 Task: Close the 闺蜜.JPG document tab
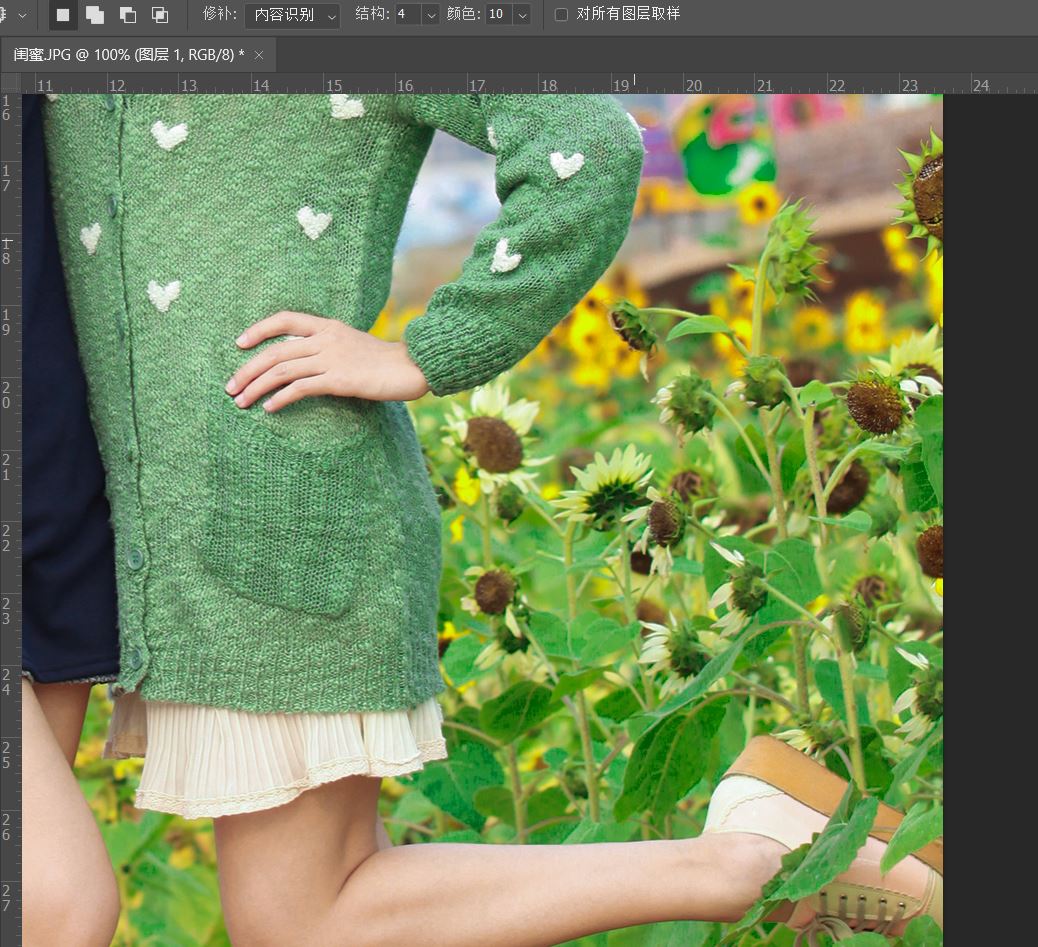coord(259,55)
